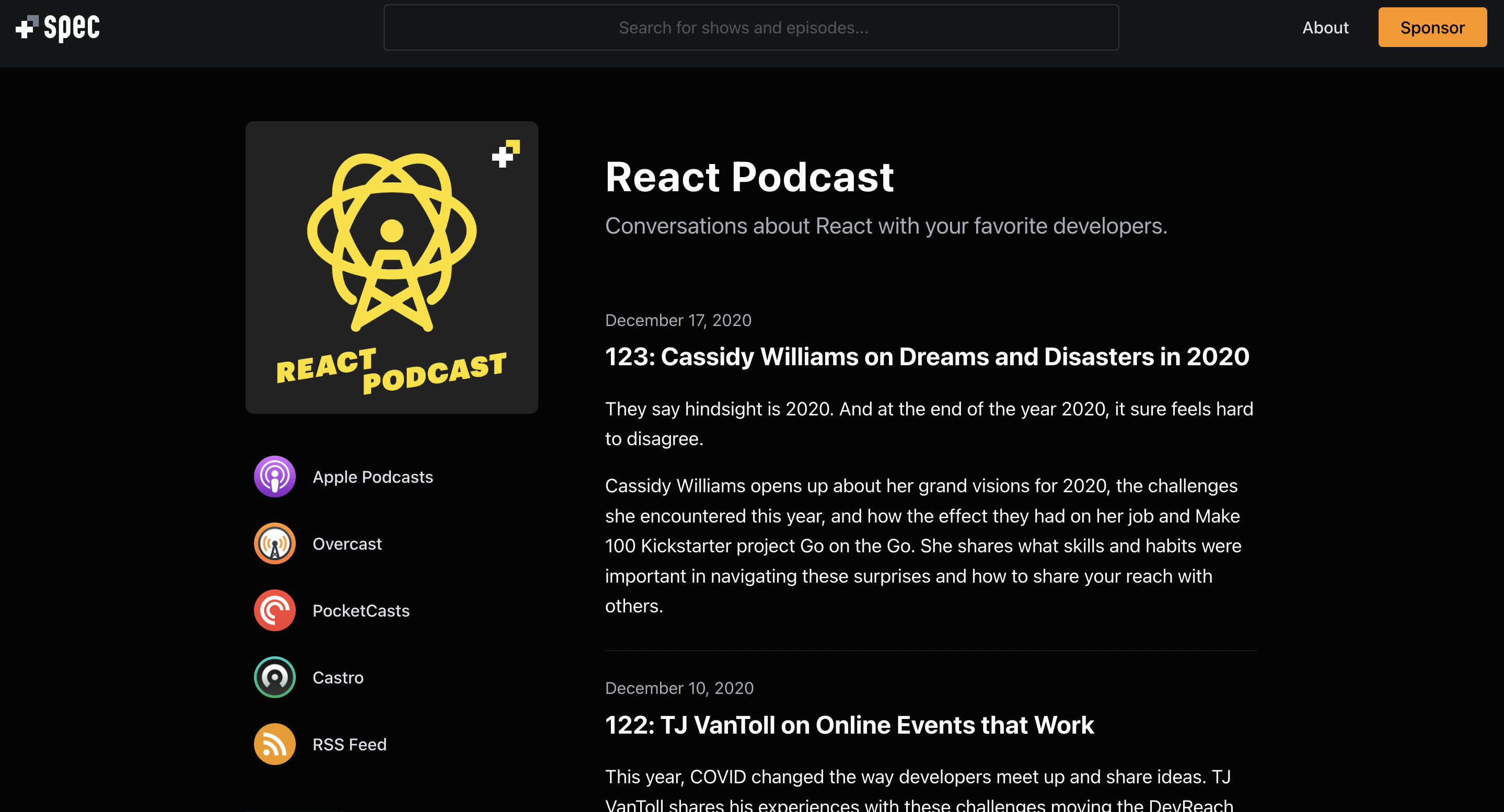Click the Apple Podcasts text link
The image size is (1504, 812).
pos(373,477)
